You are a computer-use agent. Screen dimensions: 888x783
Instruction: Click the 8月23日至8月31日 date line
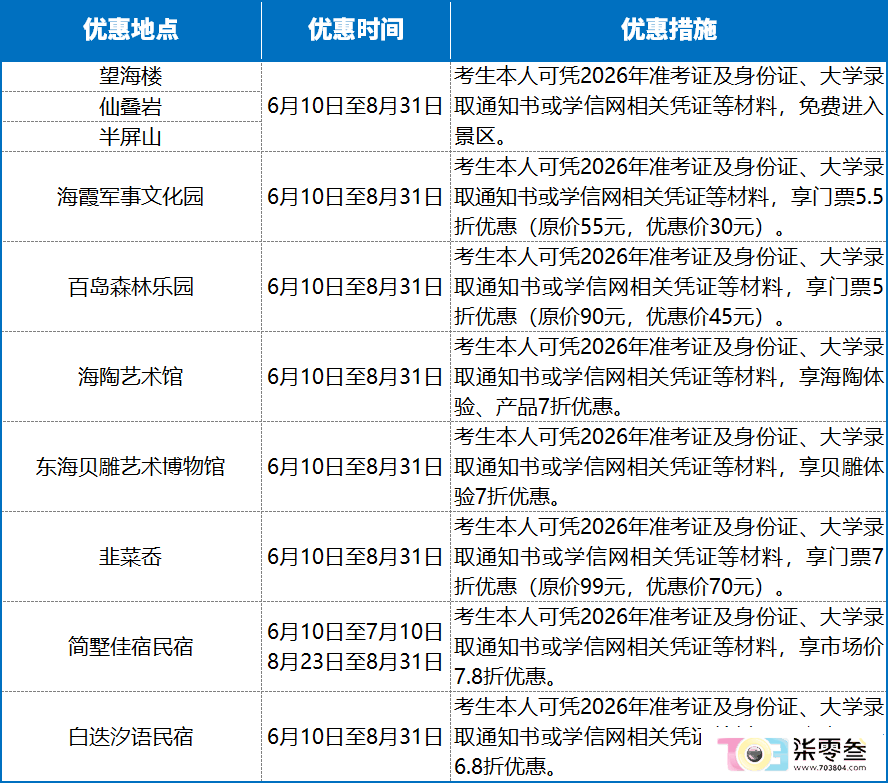click(x=355, y=661)
